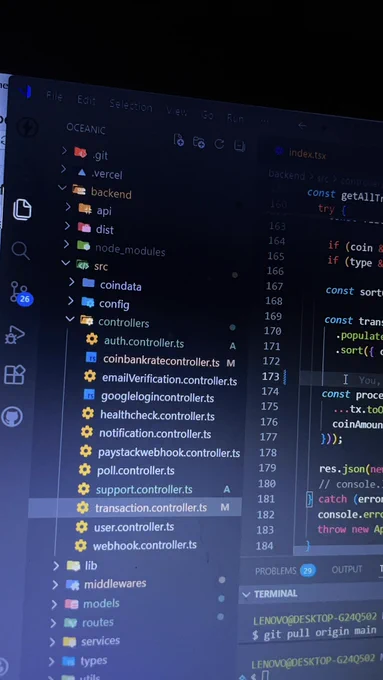Open the Selection menu

click(131, 105)
